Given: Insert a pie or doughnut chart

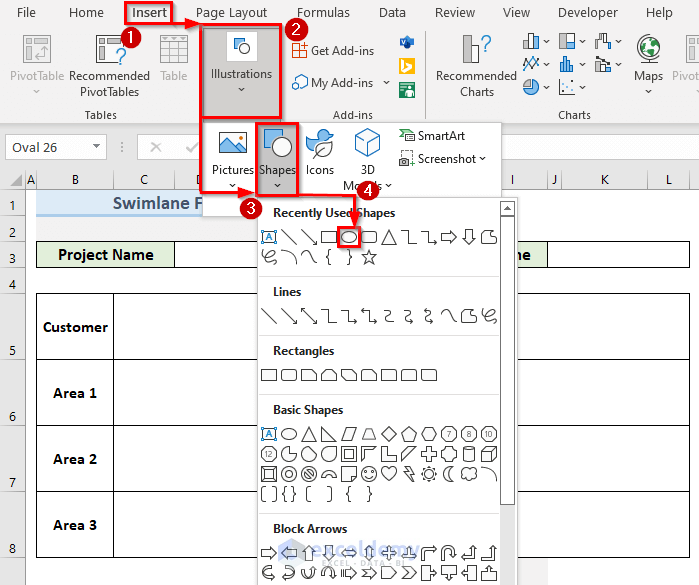Looking at the screenshot, I should 535,87.
